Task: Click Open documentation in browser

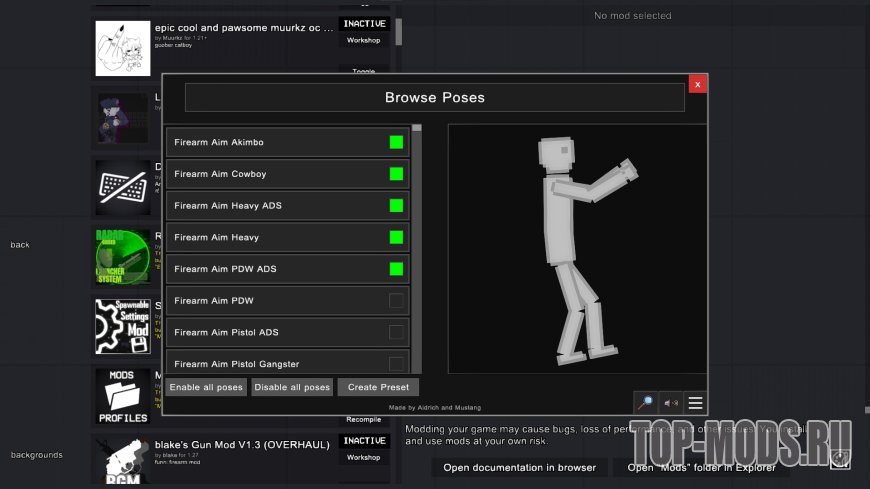Action: pos(520,467)
